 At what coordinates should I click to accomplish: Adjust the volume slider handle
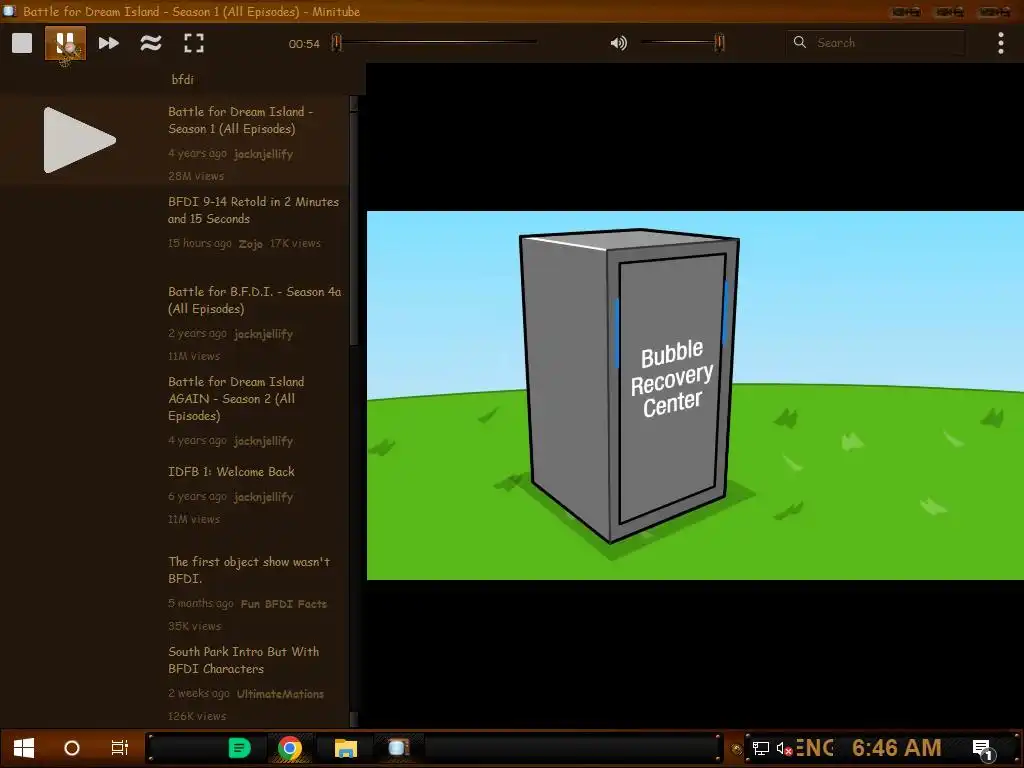[x=720, y=42]
